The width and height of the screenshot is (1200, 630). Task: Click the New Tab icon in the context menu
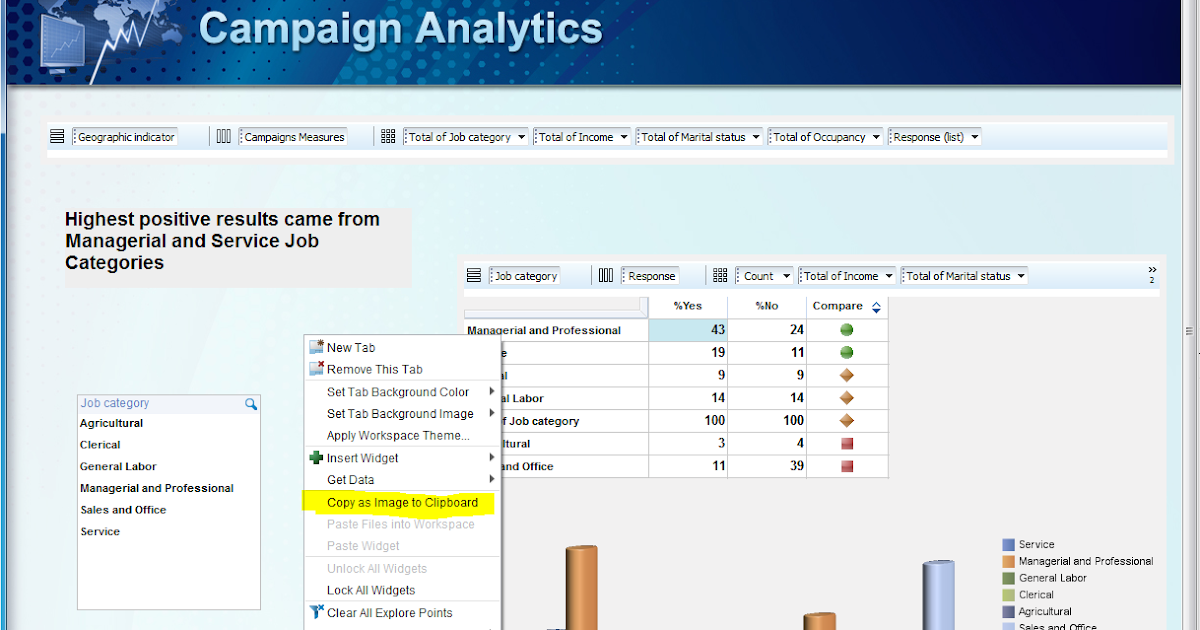point(317,347)
